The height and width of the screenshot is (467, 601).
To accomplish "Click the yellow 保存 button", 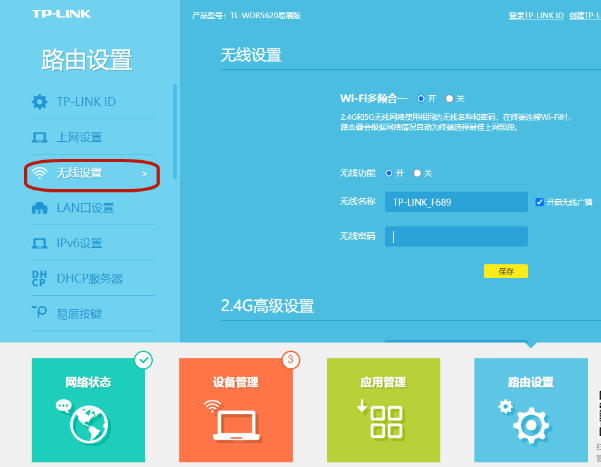I will click(x=506, y=271).
